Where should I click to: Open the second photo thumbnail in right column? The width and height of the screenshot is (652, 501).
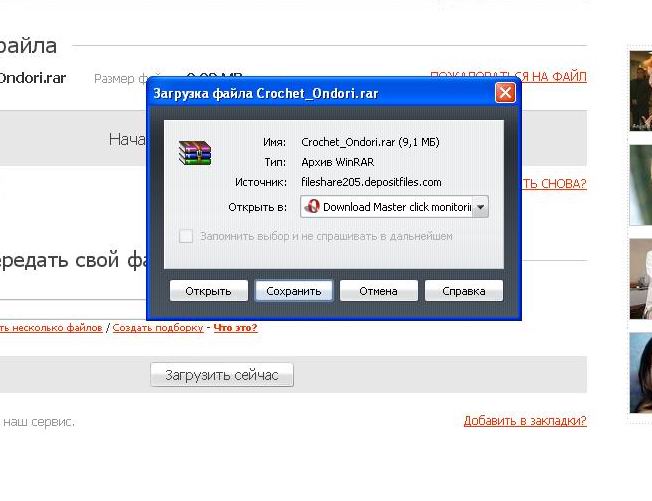pyautogui.click(x=641, y=185)
